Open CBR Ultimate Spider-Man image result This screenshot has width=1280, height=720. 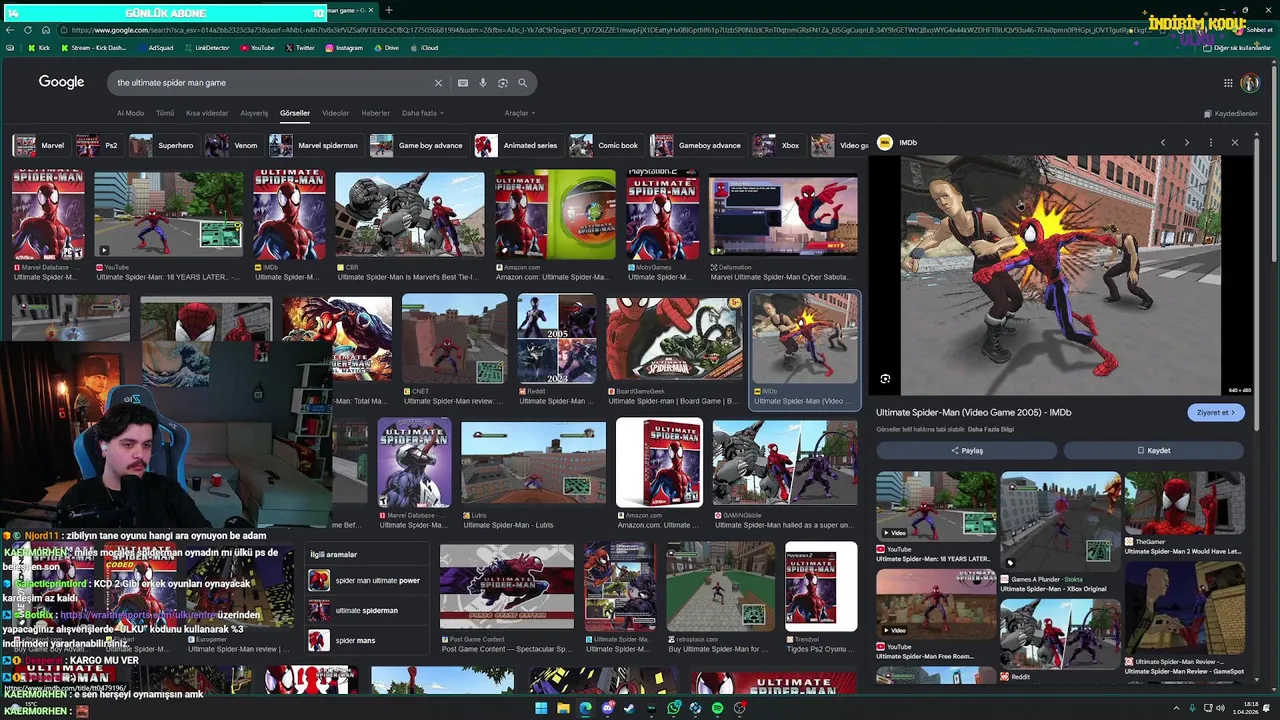tap(410, 226)
